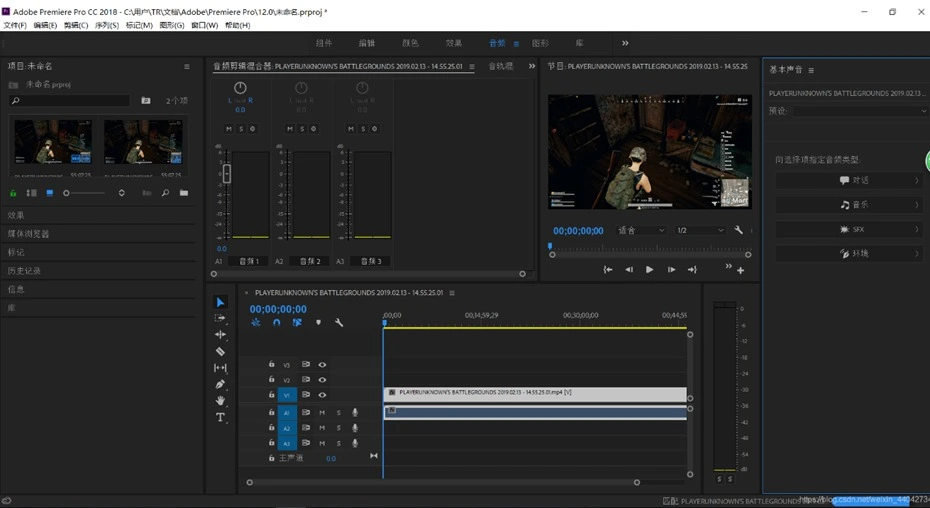Select the Pen tool
The width and height of the screenshot is (930, 508).
pos(220,384)
